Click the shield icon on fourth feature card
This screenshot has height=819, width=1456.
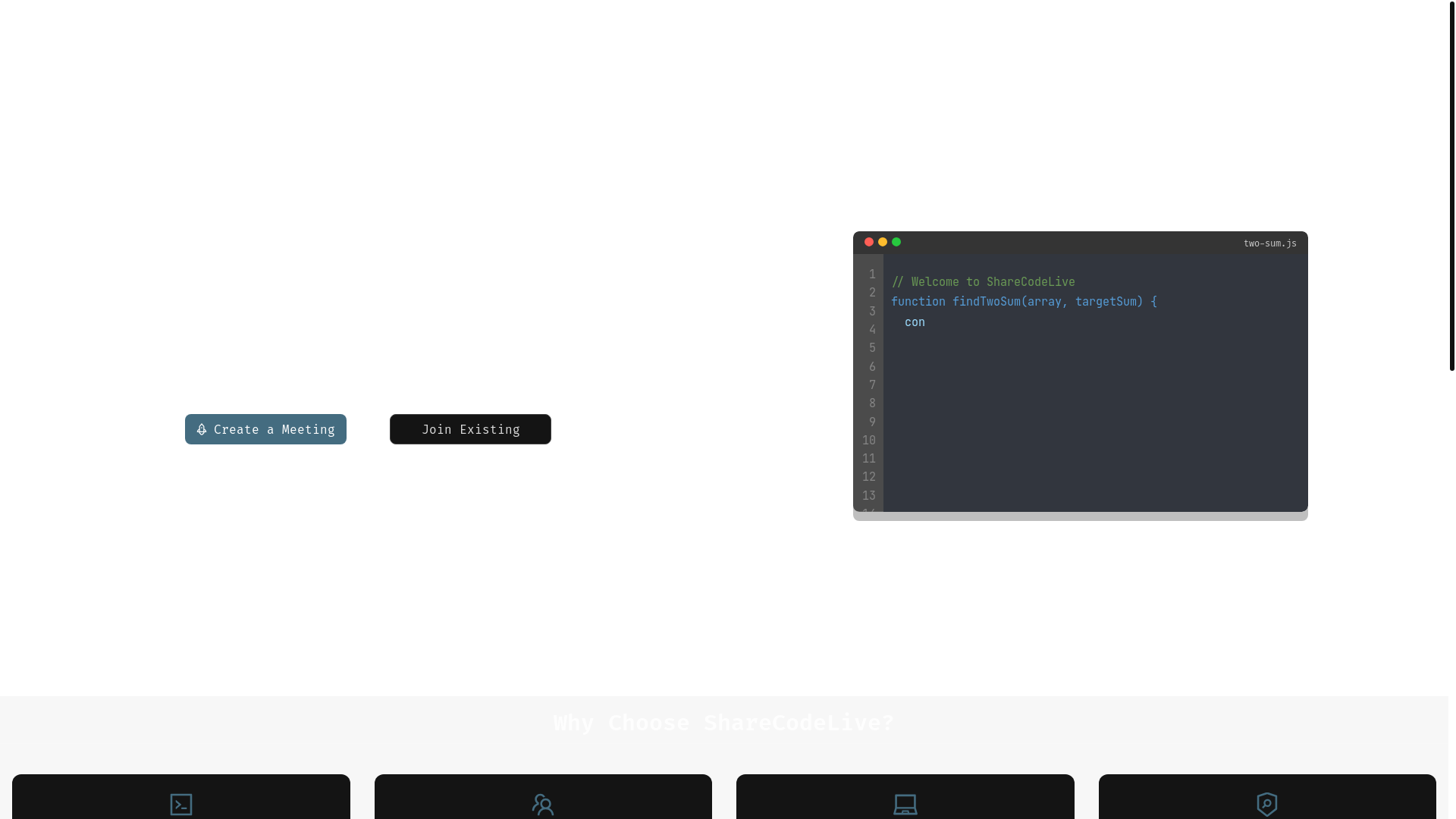pyautogui.click(x=1267, y=805)
